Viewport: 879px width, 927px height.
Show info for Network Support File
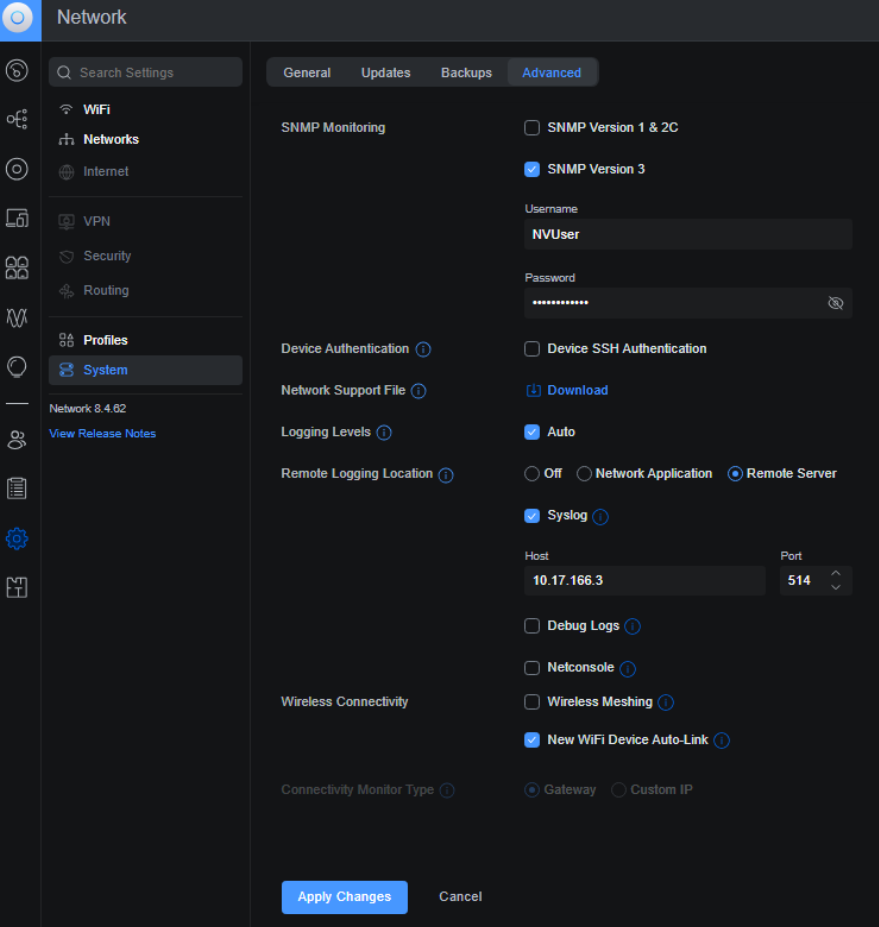pos(419,391)
